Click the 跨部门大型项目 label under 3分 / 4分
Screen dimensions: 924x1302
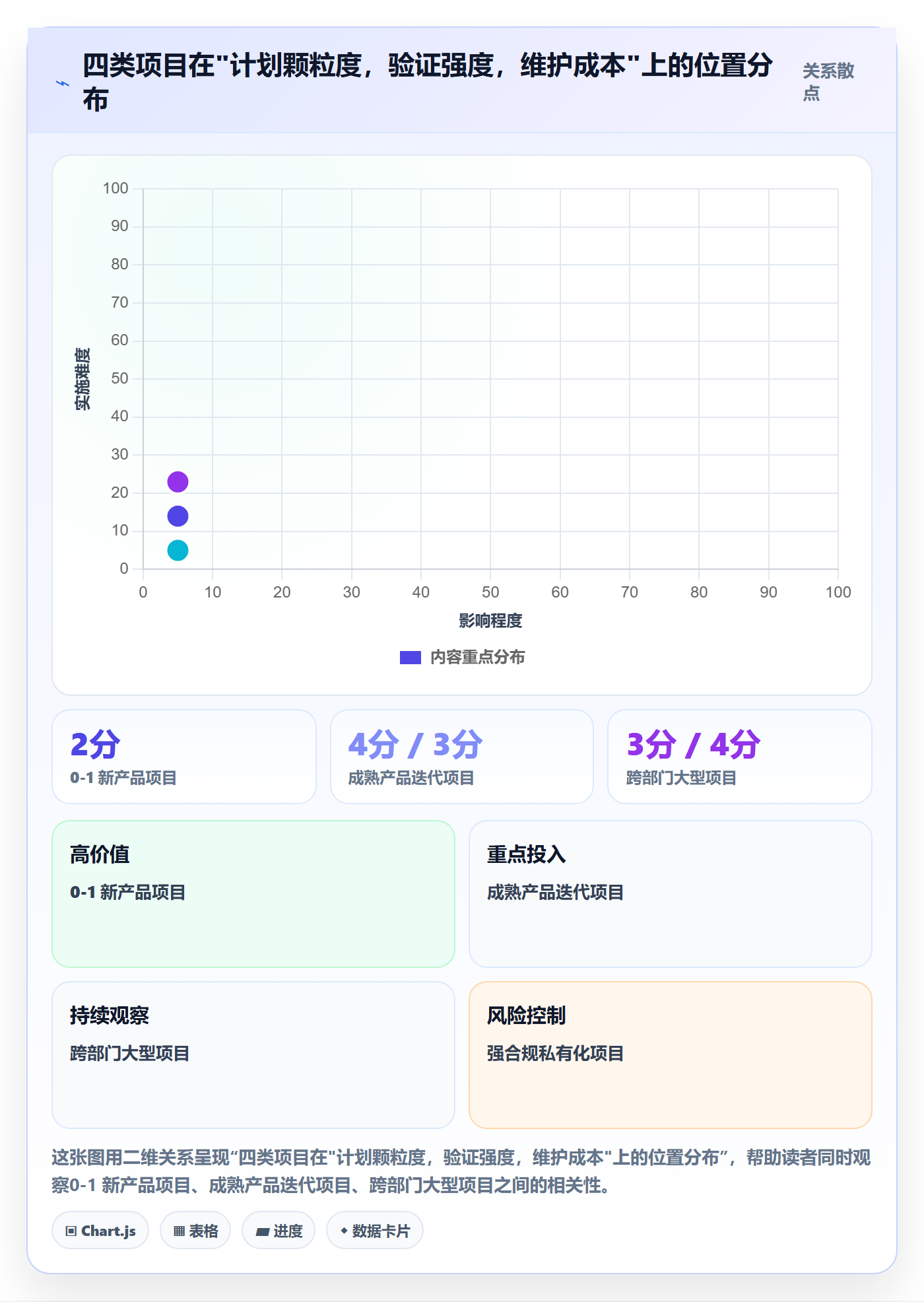pos(681,778)
